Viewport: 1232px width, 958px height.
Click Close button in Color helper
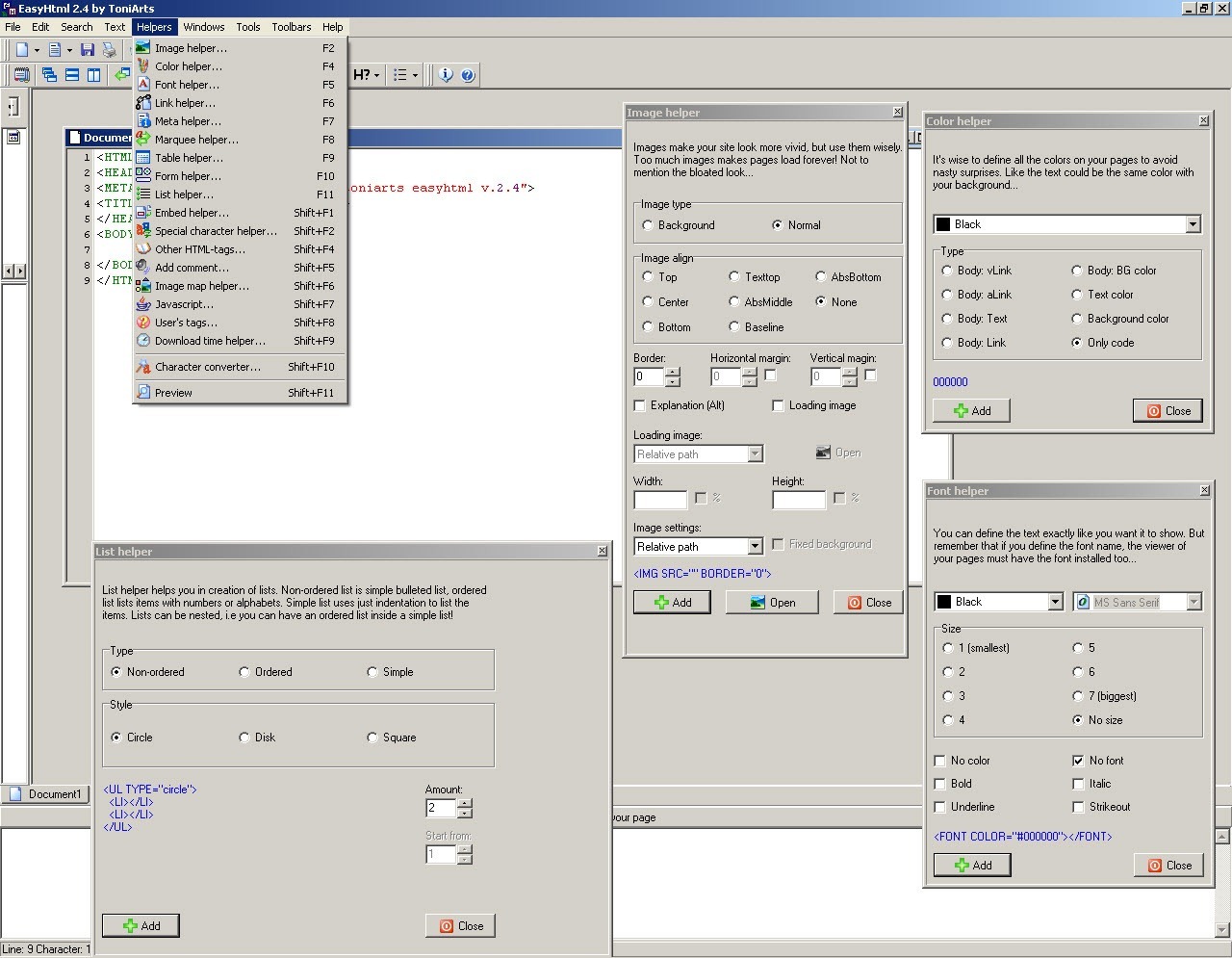[1168, 411]
